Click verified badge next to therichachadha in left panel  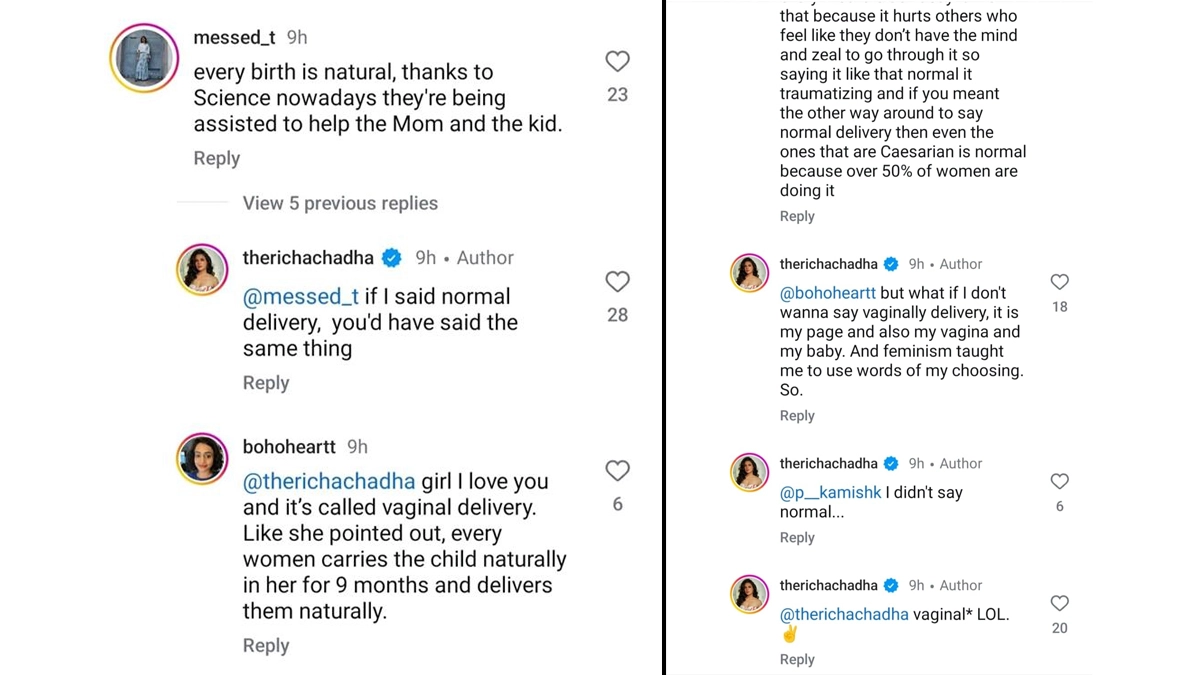pos(392,258)
